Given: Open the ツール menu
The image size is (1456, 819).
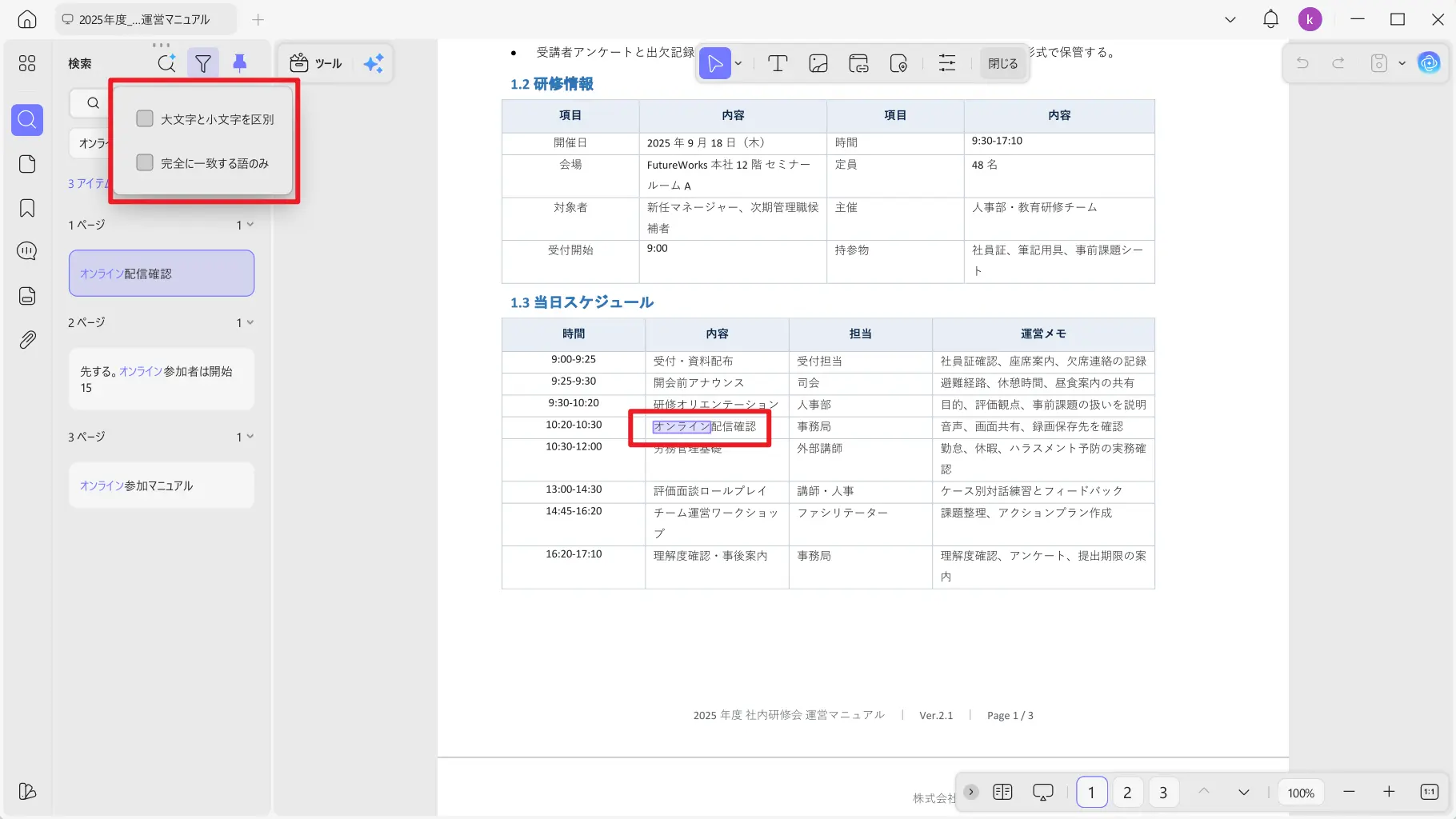Looking at the screenshot, I should point(316,63).
